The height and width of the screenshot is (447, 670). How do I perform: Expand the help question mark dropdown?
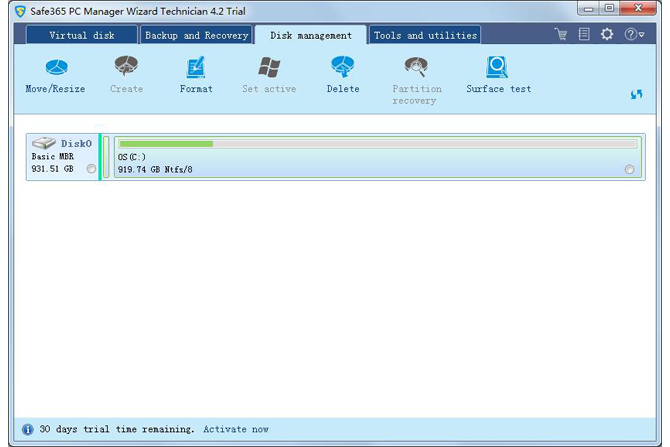pyautogui.click(x=634, y=35)
